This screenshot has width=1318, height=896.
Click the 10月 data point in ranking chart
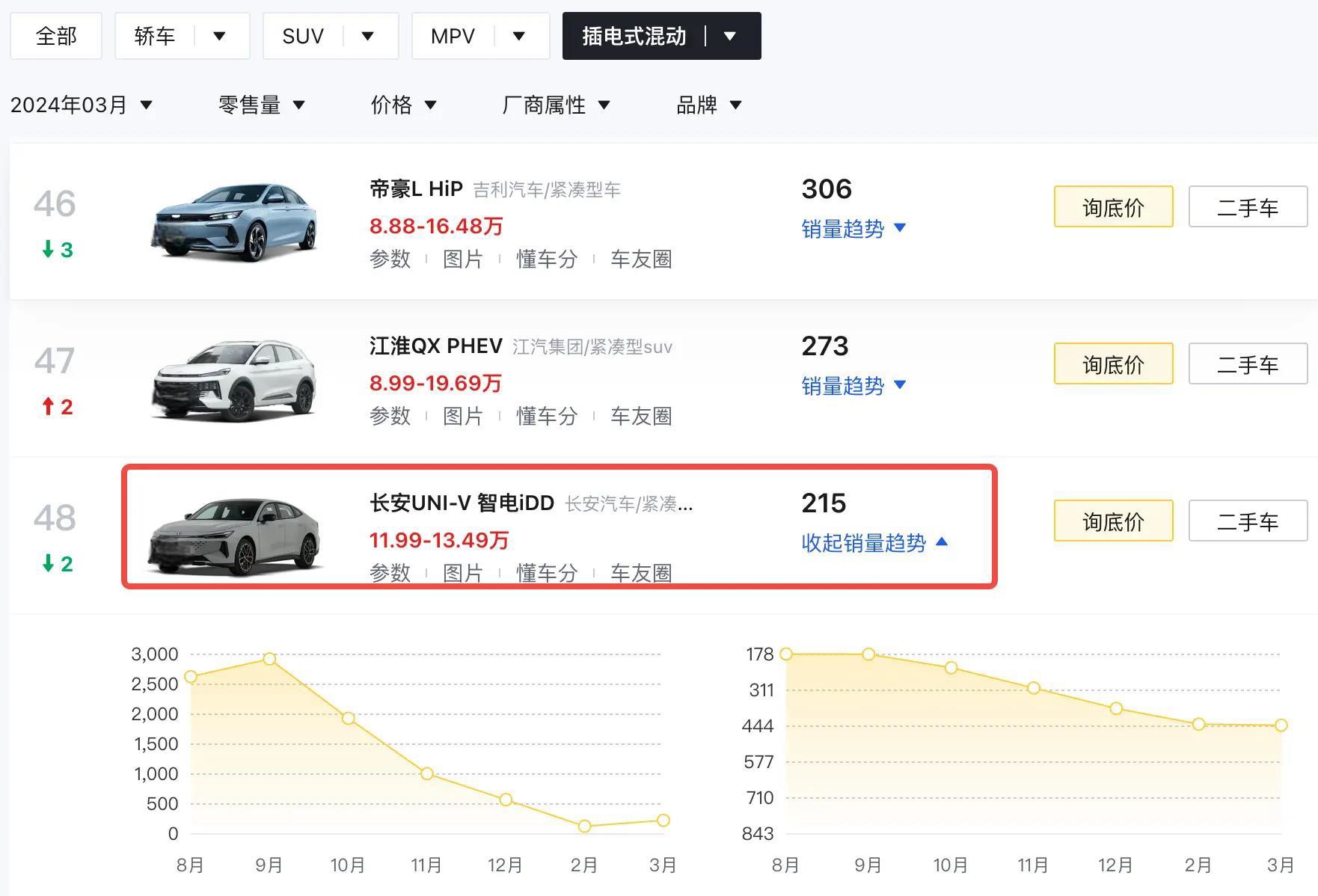[951, 667]
